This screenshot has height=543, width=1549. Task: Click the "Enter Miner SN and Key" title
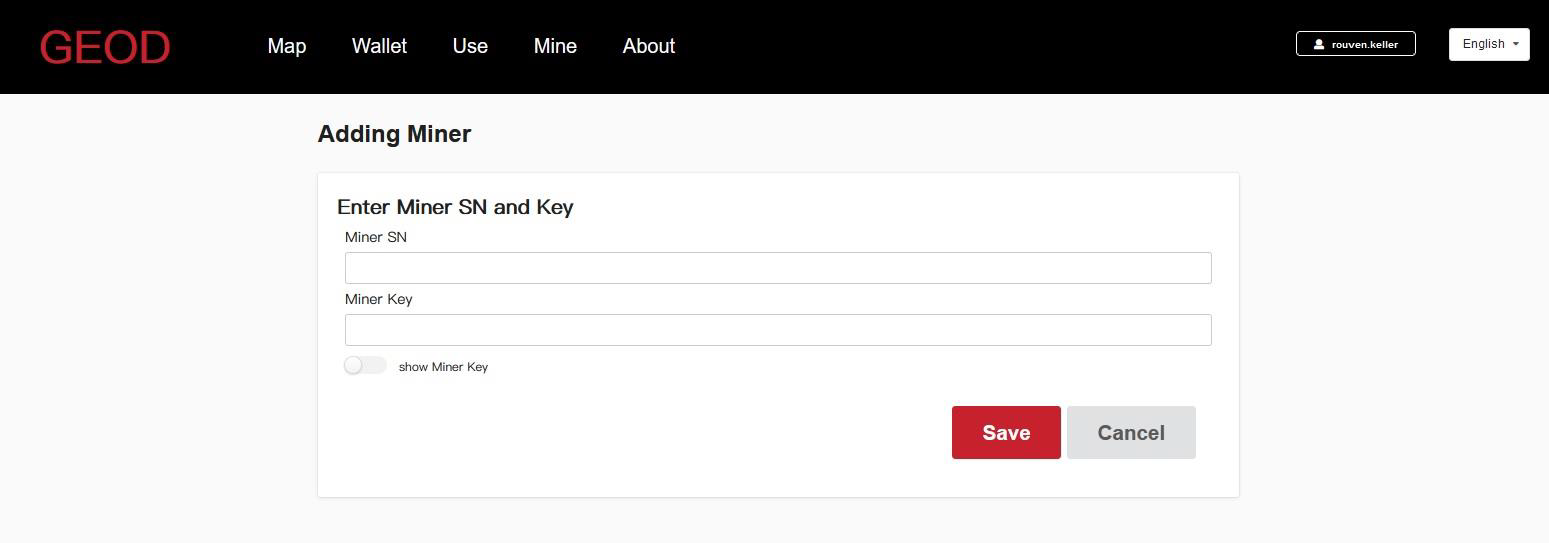(x=455, y=207)
